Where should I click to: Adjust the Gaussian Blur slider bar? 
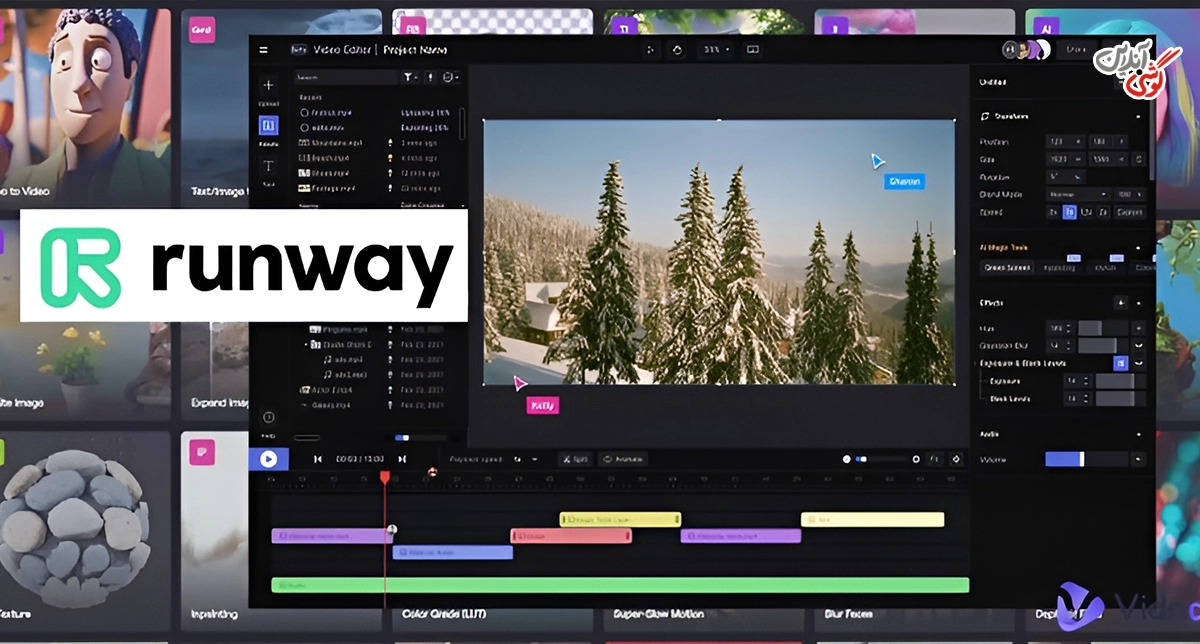pos(1103,345)
